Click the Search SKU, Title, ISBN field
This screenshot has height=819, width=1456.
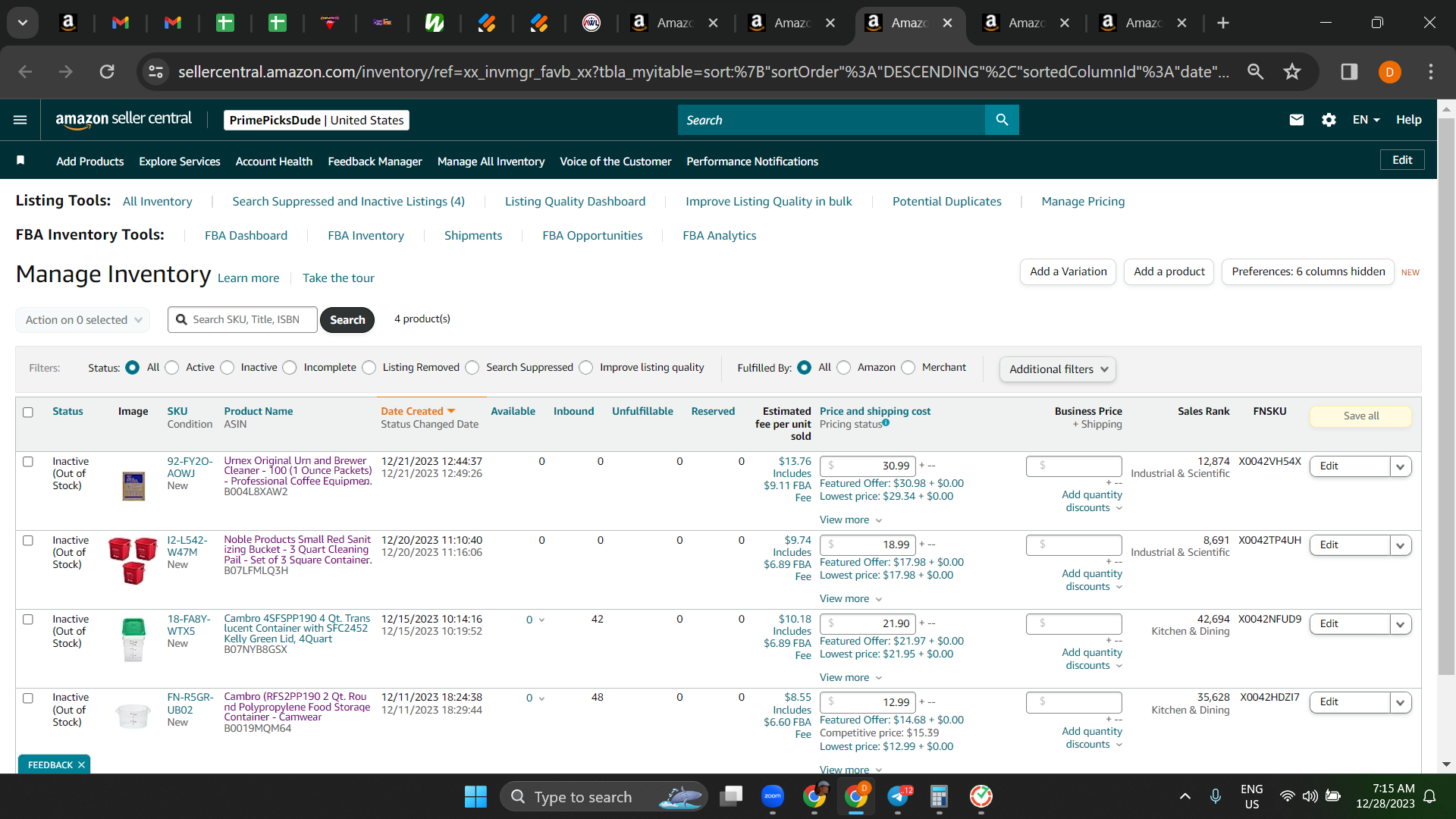click(243, 320)
